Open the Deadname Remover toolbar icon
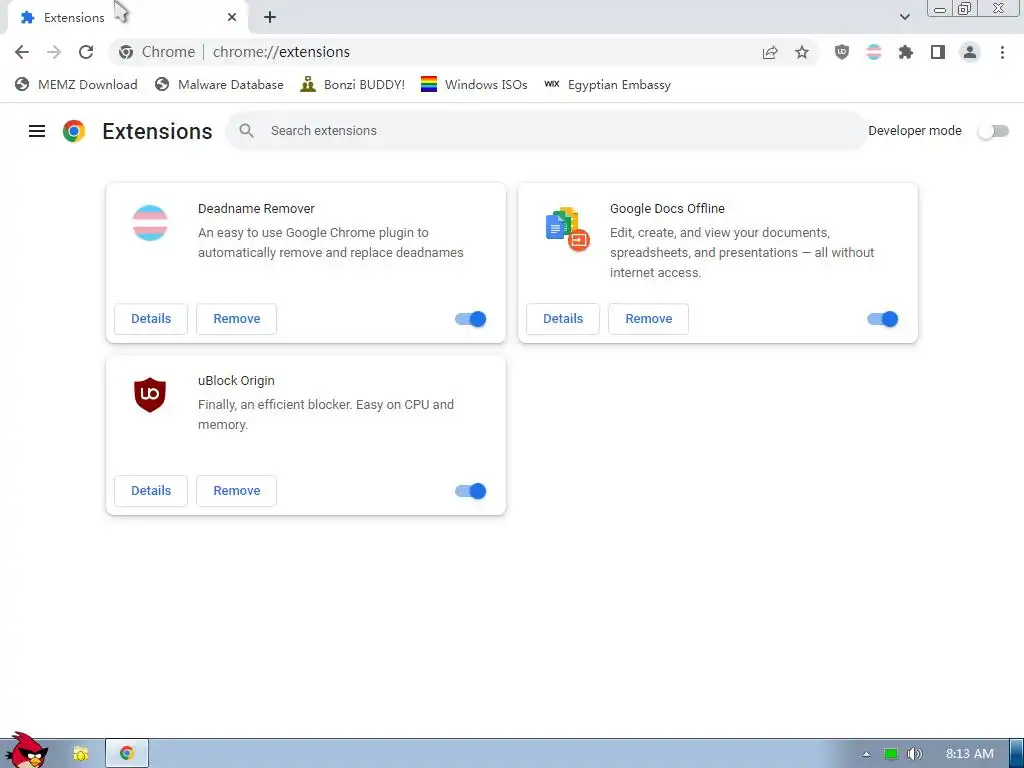The width and height of the screenshot is (1024, 768). click(874, 52)
